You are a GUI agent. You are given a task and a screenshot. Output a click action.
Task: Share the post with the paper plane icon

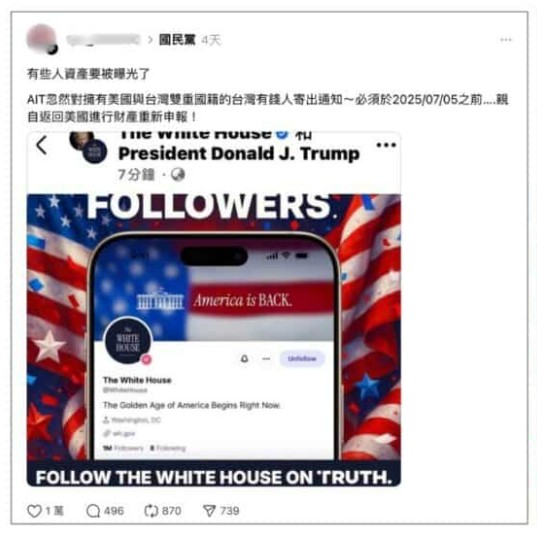[x=209, y=511]
